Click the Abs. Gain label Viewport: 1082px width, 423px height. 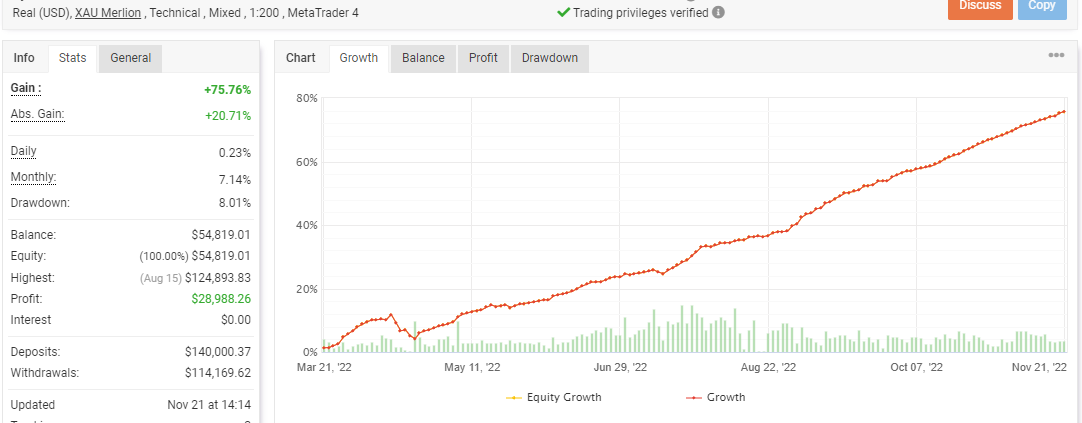click(37, 114)
